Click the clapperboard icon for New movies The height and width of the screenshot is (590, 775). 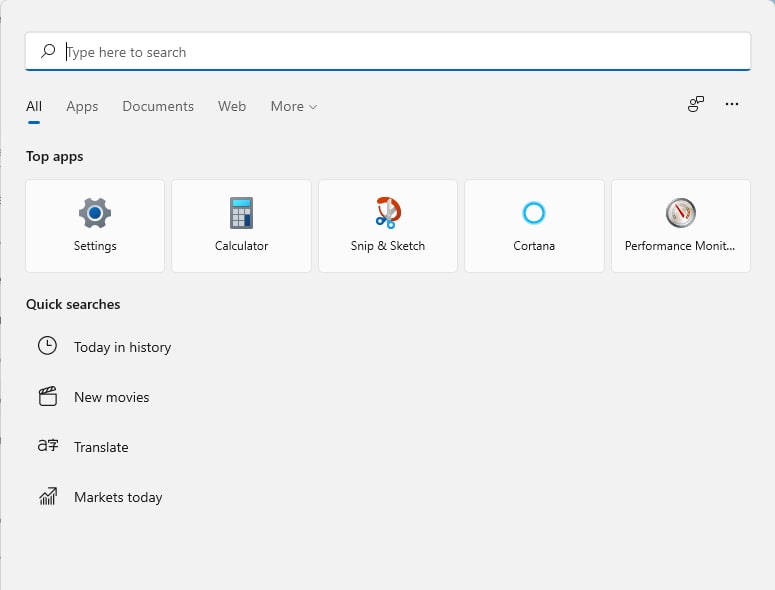[x=48, y=396]
